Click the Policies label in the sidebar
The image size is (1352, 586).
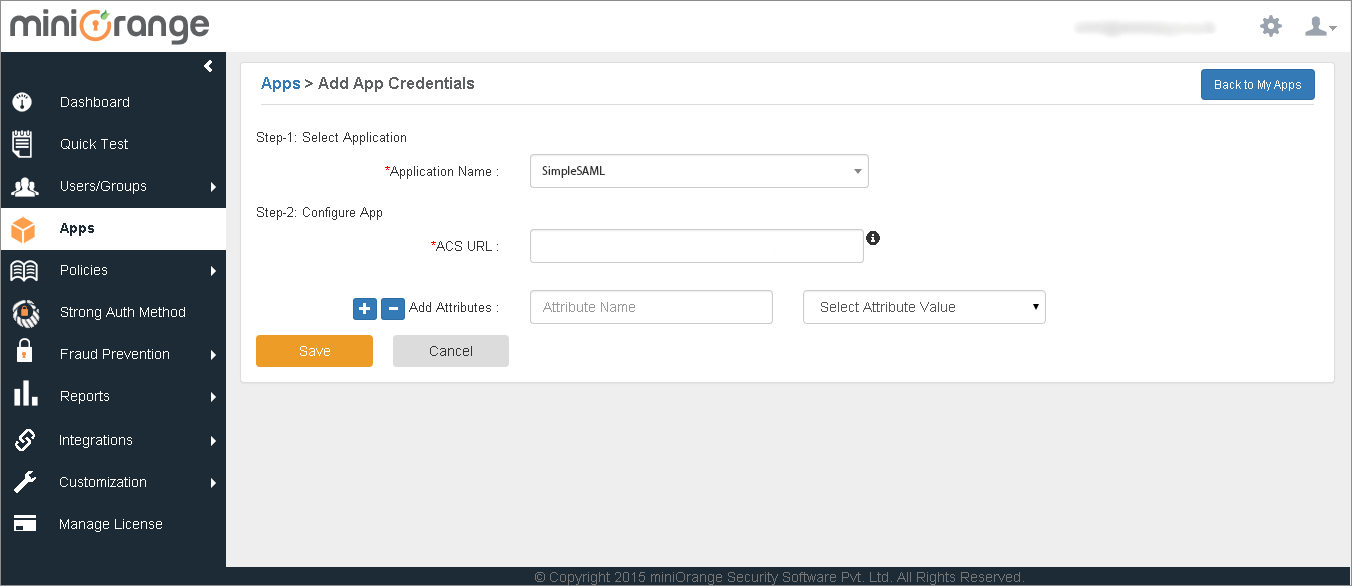pyautogui.click(x=84, y=270)
